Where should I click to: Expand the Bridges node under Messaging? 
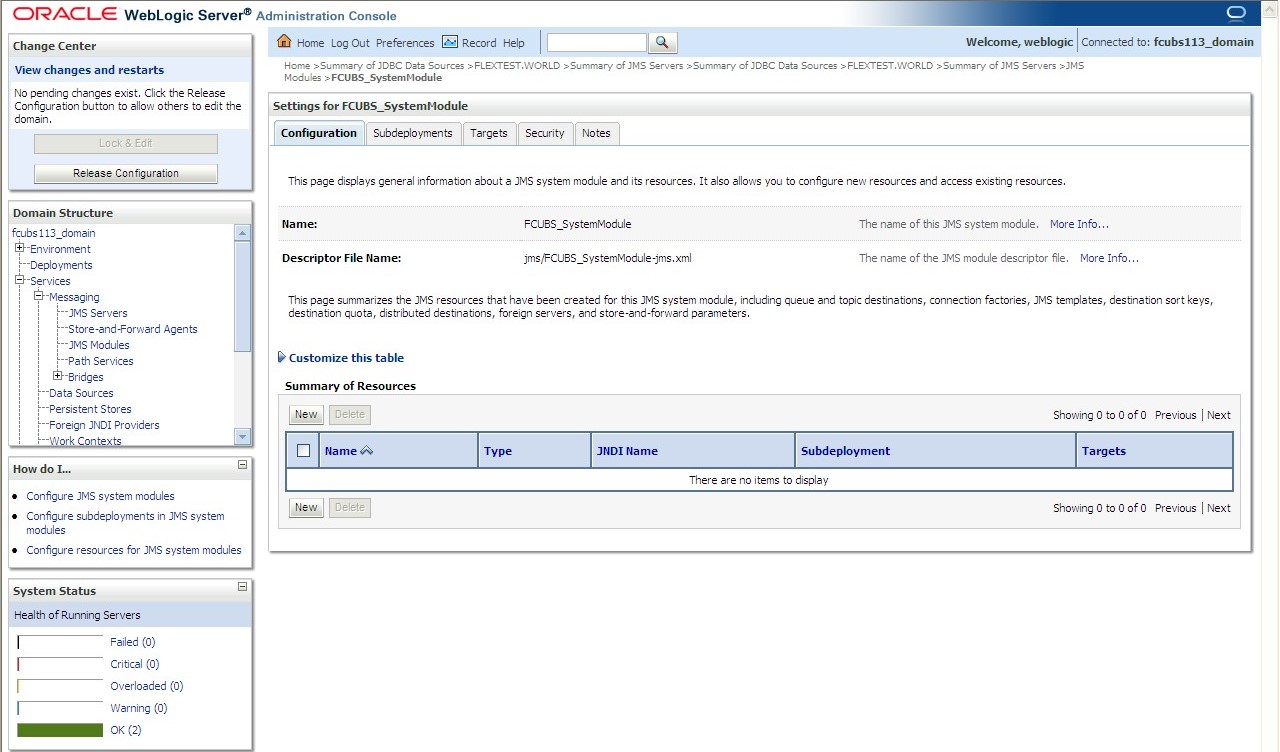coord(60,377)
